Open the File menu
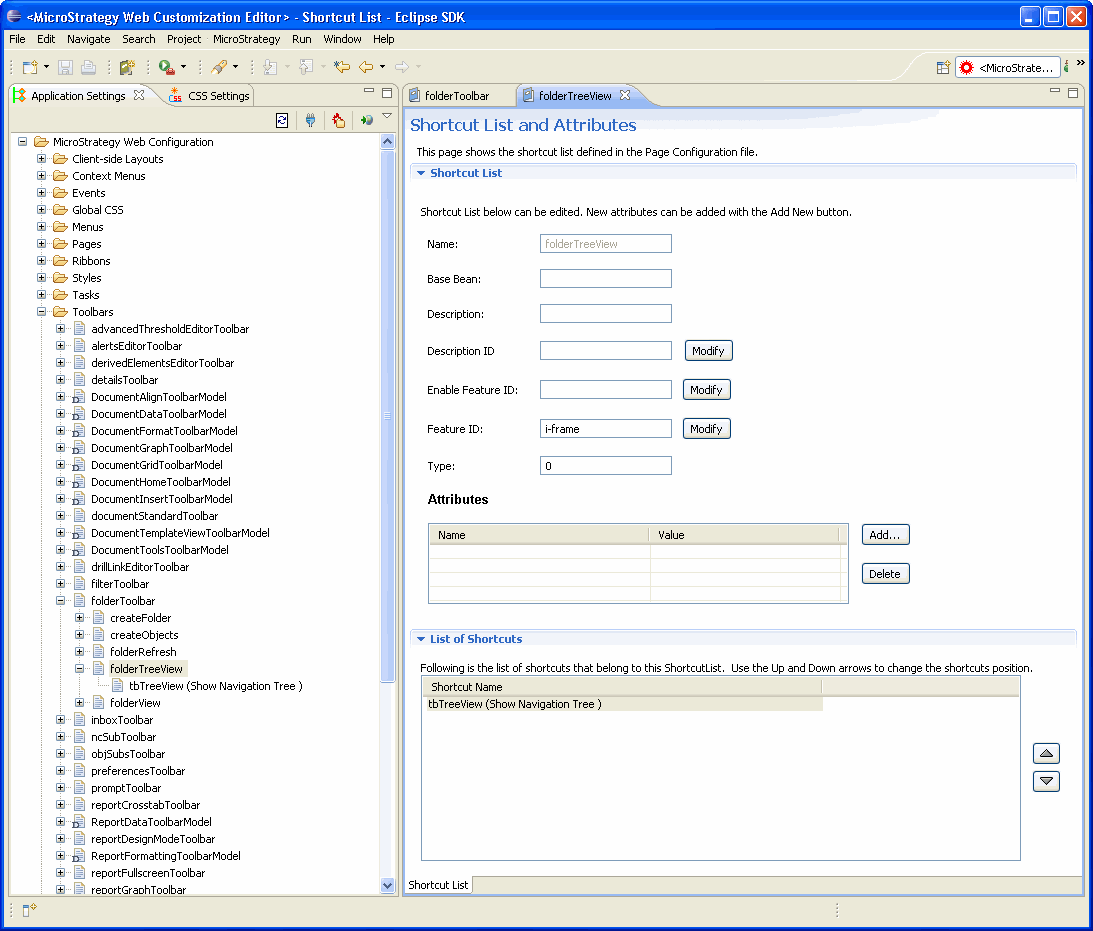This screenshot has width=1093, height=931. tap(17, 39)
